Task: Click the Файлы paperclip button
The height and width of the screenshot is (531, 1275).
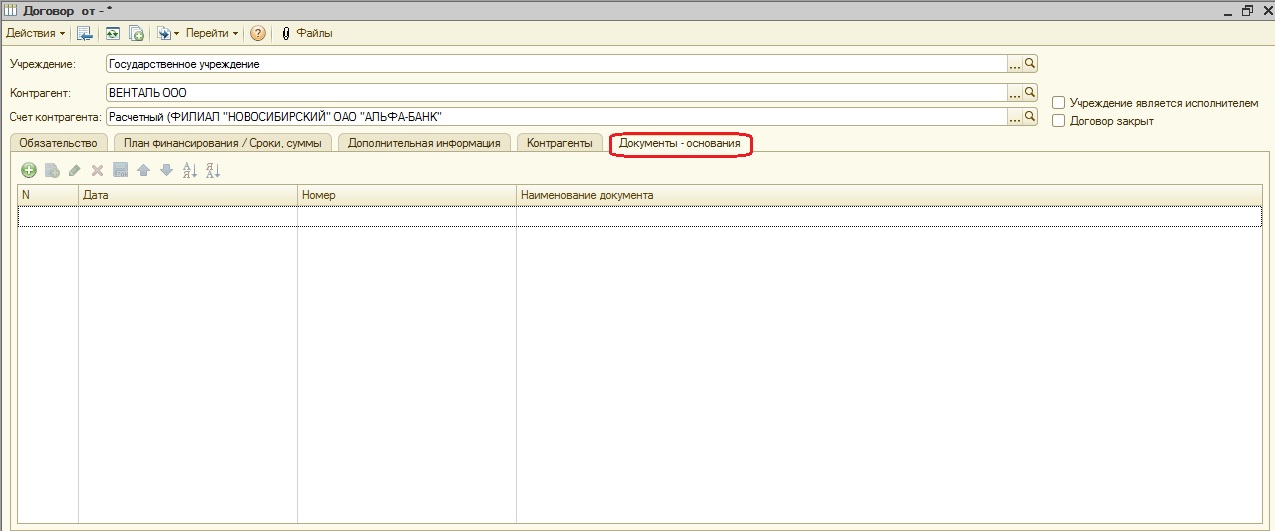Action: (307, 33)
